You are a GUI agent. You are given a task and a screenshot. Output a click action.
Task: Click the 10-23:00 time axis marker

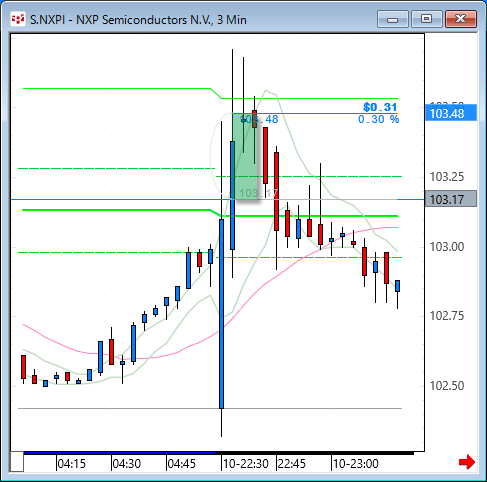(x=356, y=464)
